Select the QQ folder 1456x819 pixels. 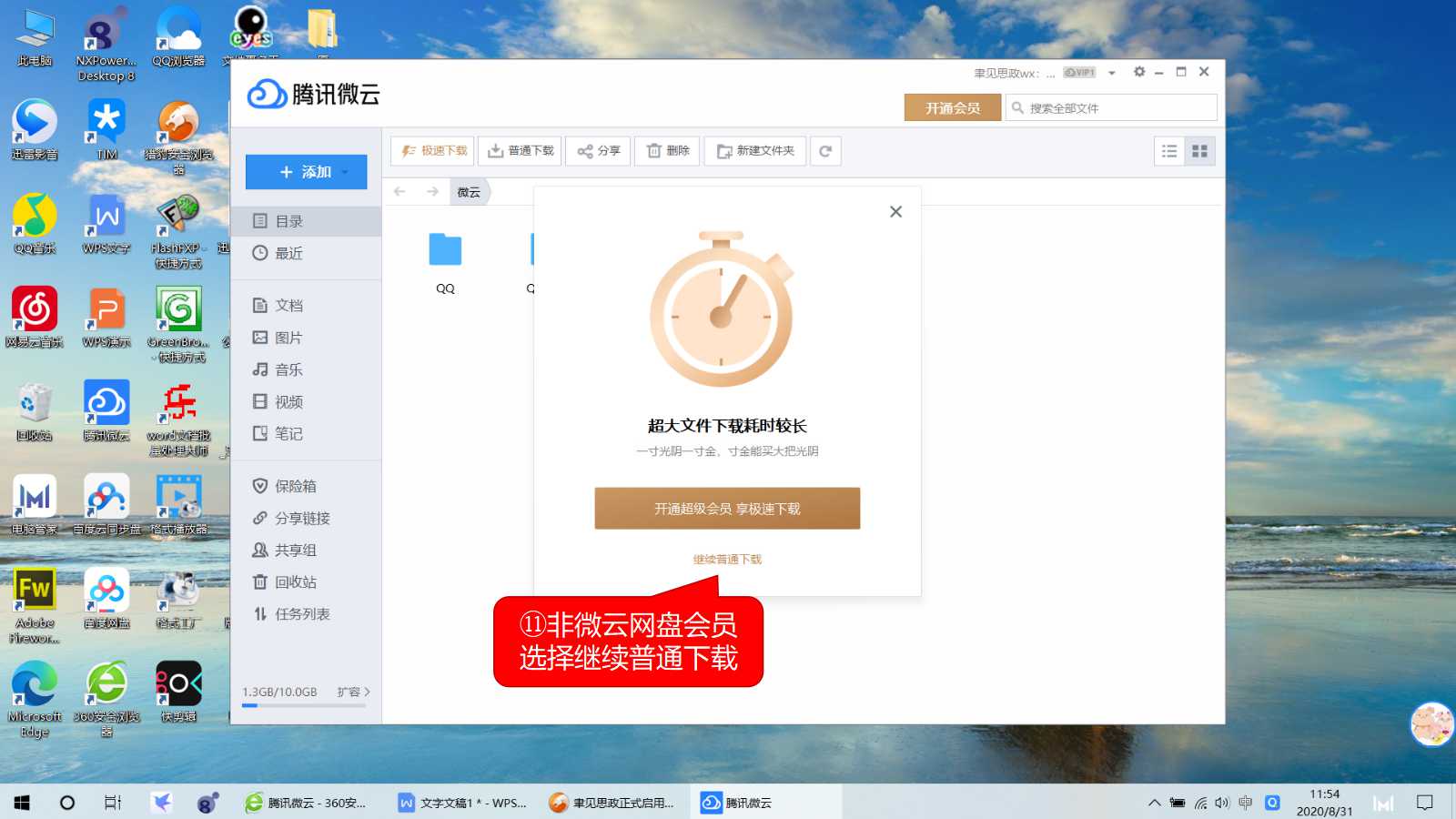(445, 262)
